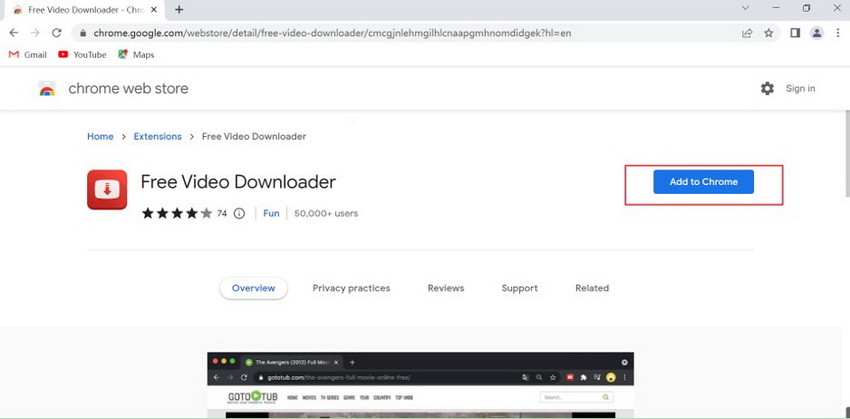The image size is (850, 419).
Task: Bookmark this page with star icon
Action: click(769, 33)
